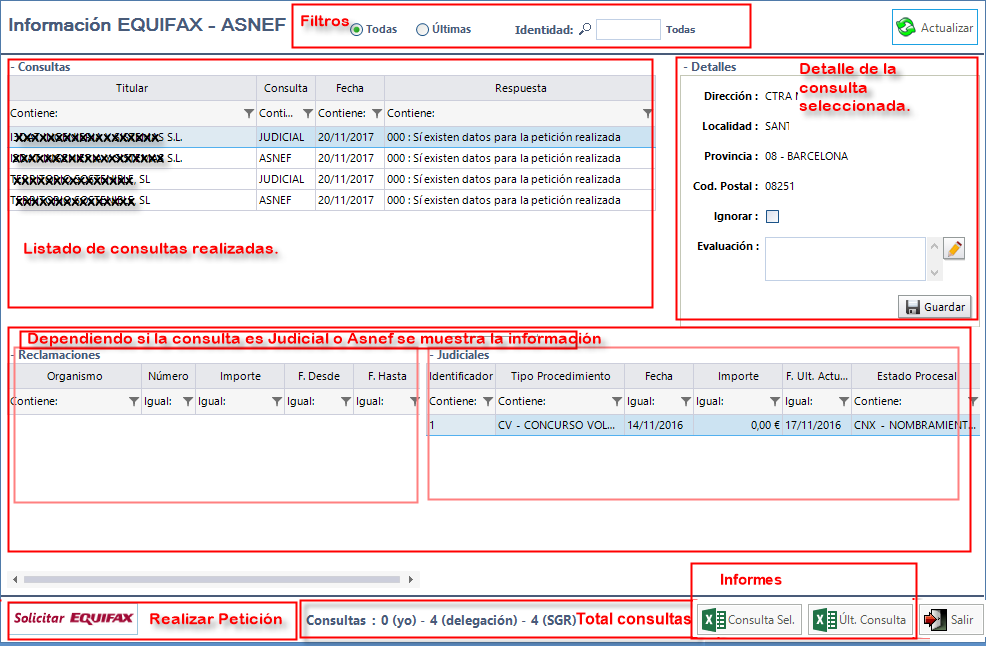This screenshot has width=986, height=646.
Task: Open the Estado Procesal filter funnel
Action: [x=973, y=401]
